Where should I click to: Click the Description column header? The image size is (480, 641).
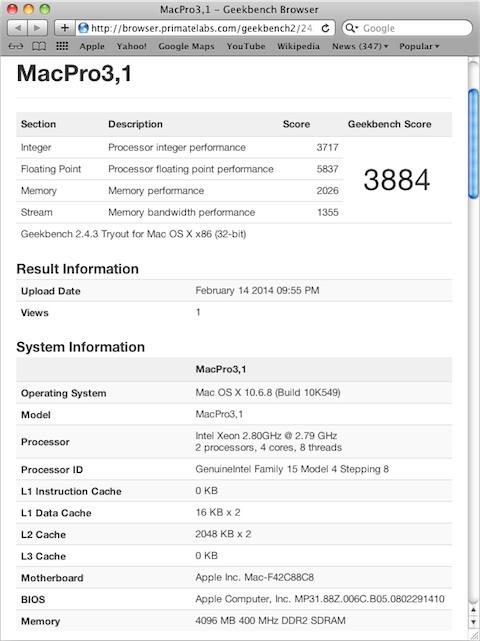[135, 124]
